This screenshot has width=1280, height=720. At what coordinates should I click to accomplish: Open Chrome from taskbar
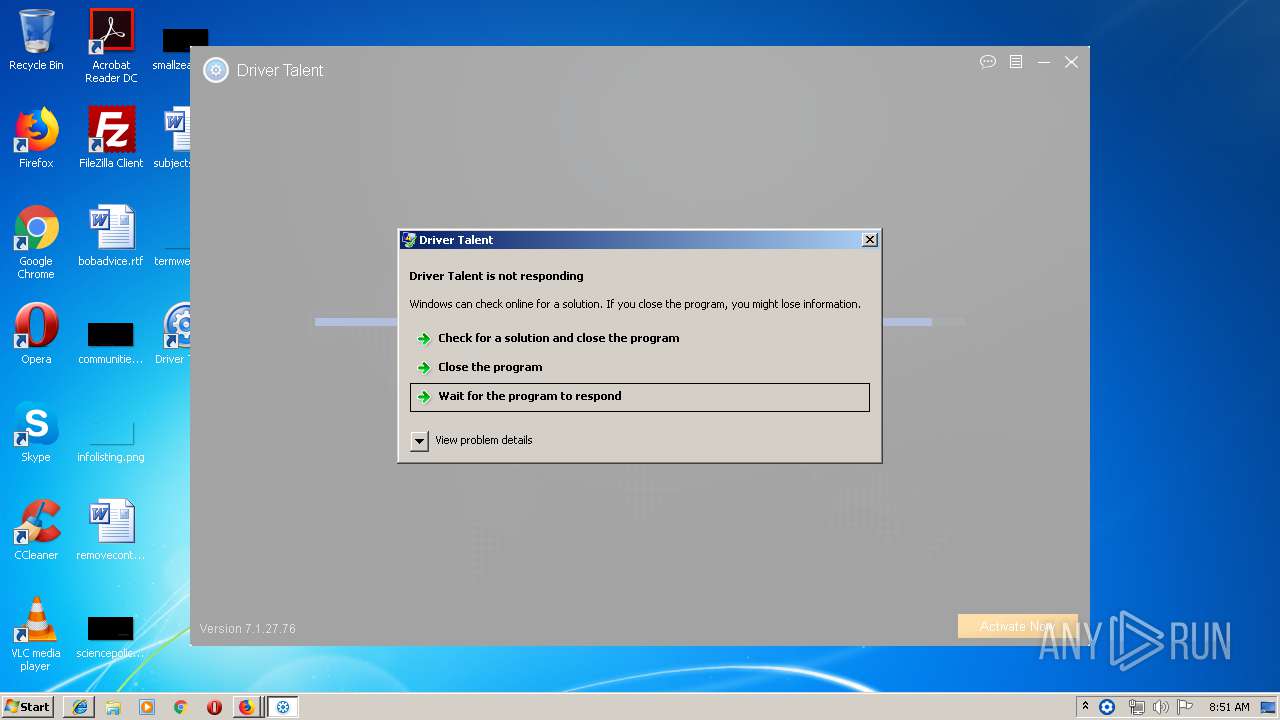[180, 707]
